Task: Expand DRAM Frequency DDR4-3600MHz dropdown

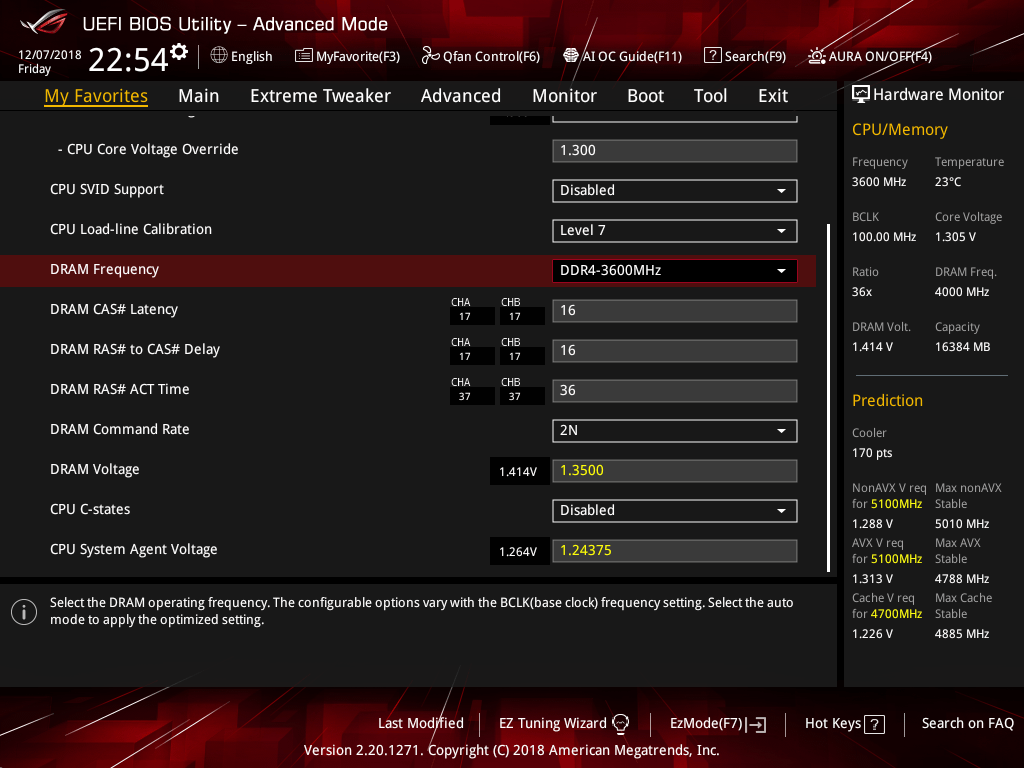Action: (x=675, y=270)
